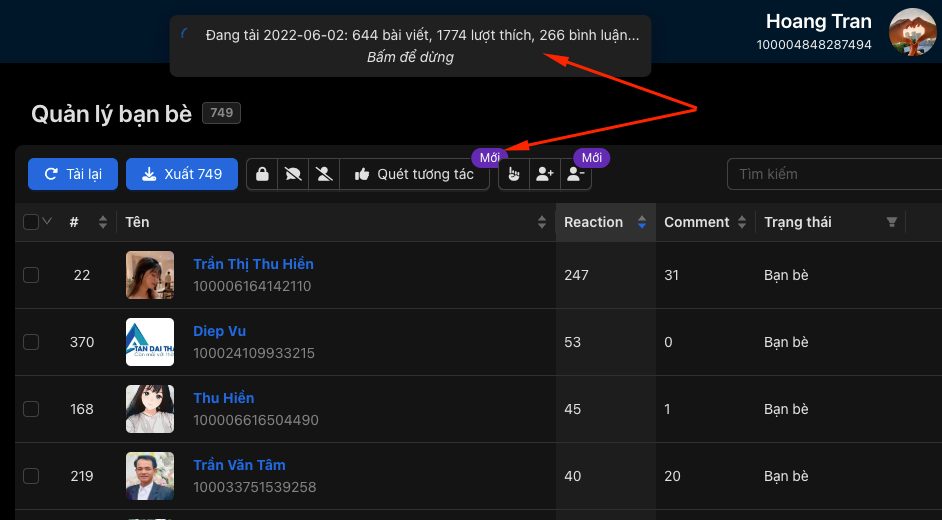Click user ID 100006164142110
The height and width of the screenshot is (520, 942).
click(252, 286)
